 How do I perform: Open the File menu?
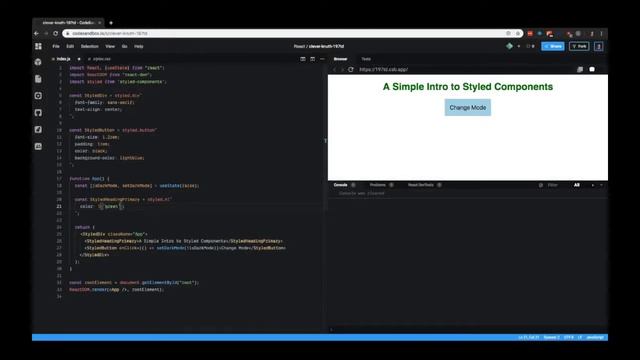56,47
